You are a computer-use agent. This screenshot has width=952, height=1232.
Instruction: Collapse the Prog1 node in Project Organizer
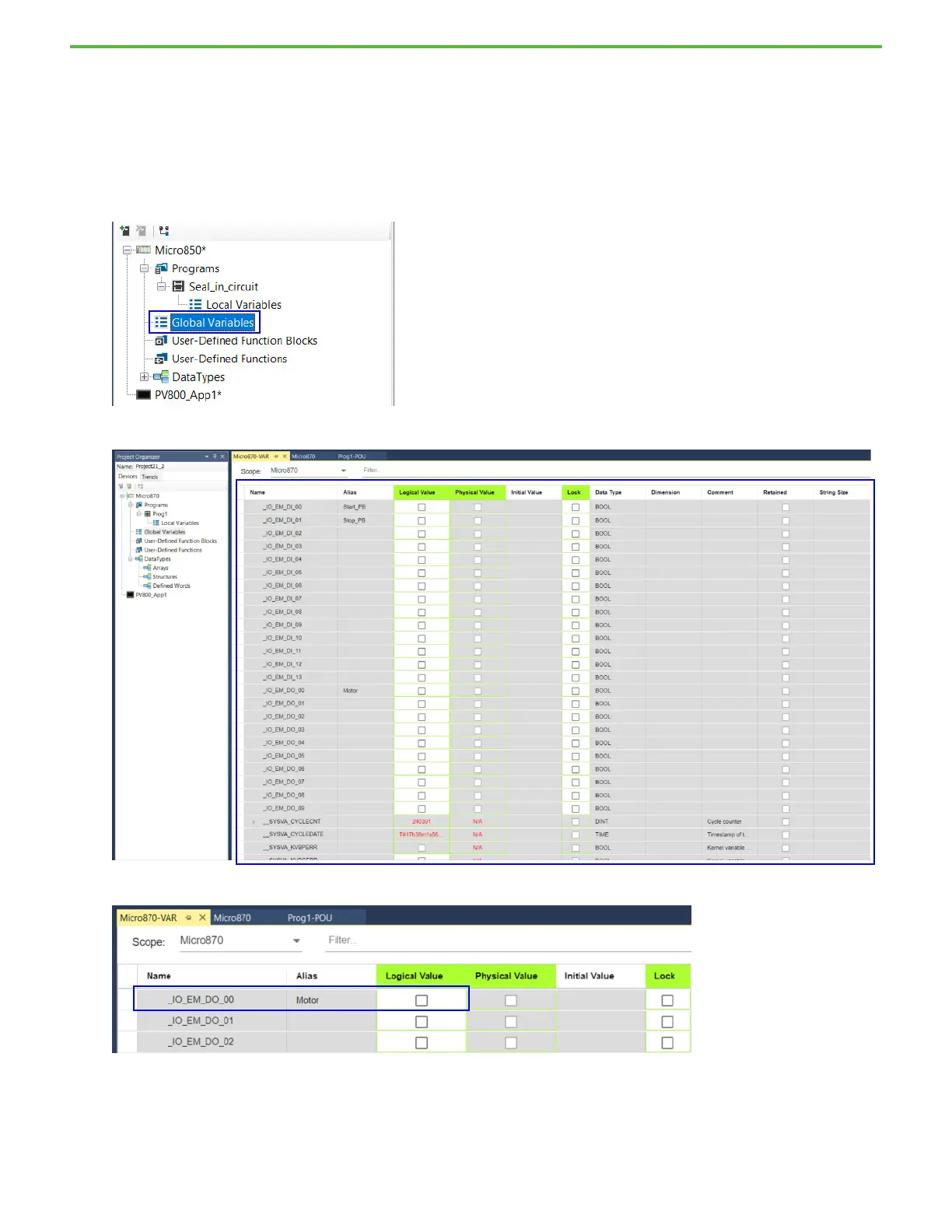[139, 513]
